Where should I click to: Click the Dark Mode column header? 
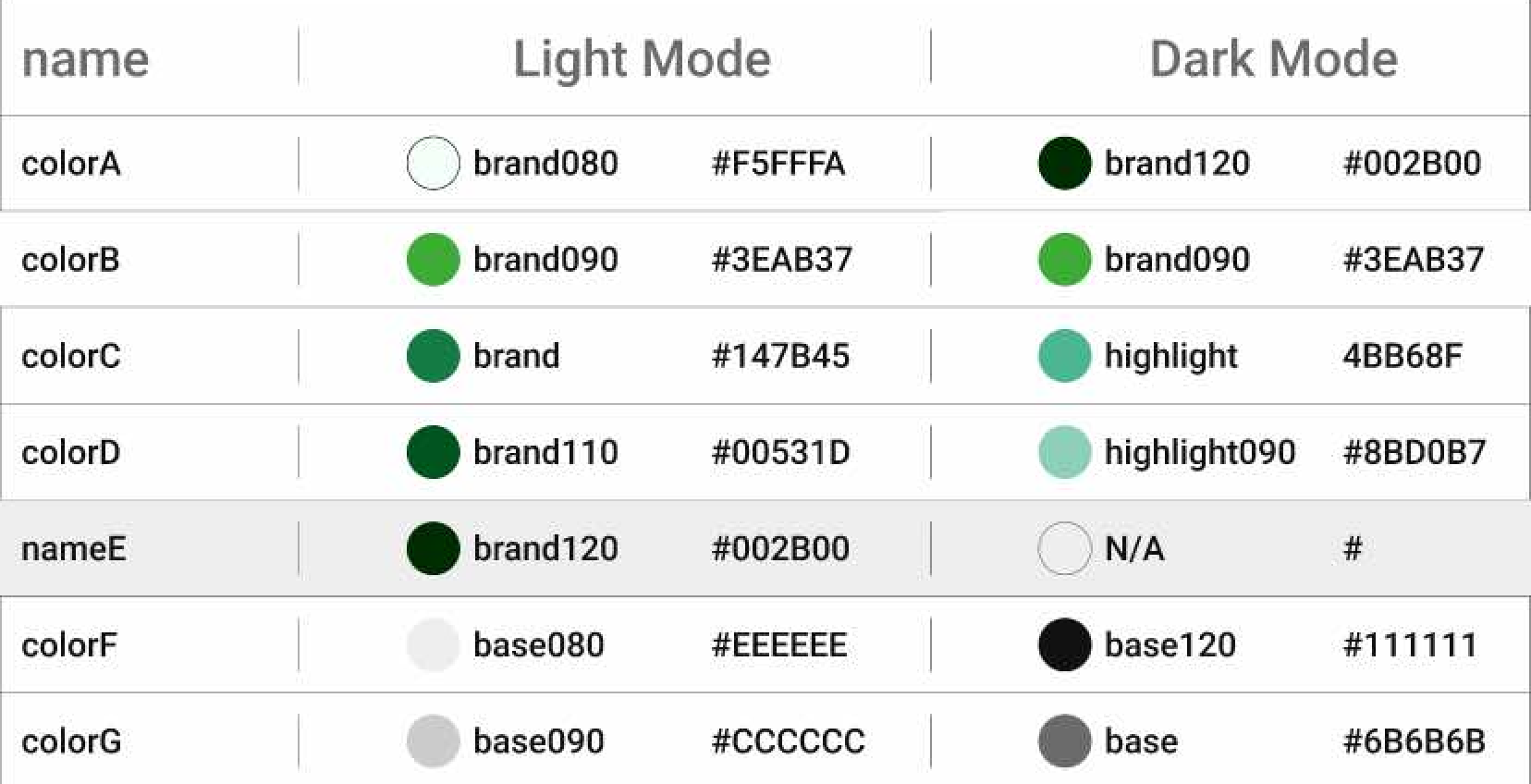tap(1274, 59)
